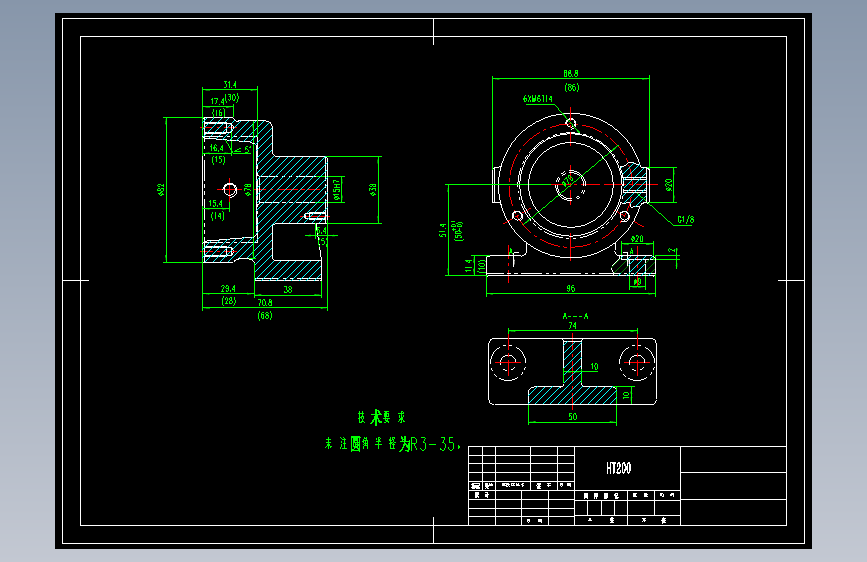Pick the top screw hole in front view
This screenshot has width=867, height=562.
click(x=571, y=123)
